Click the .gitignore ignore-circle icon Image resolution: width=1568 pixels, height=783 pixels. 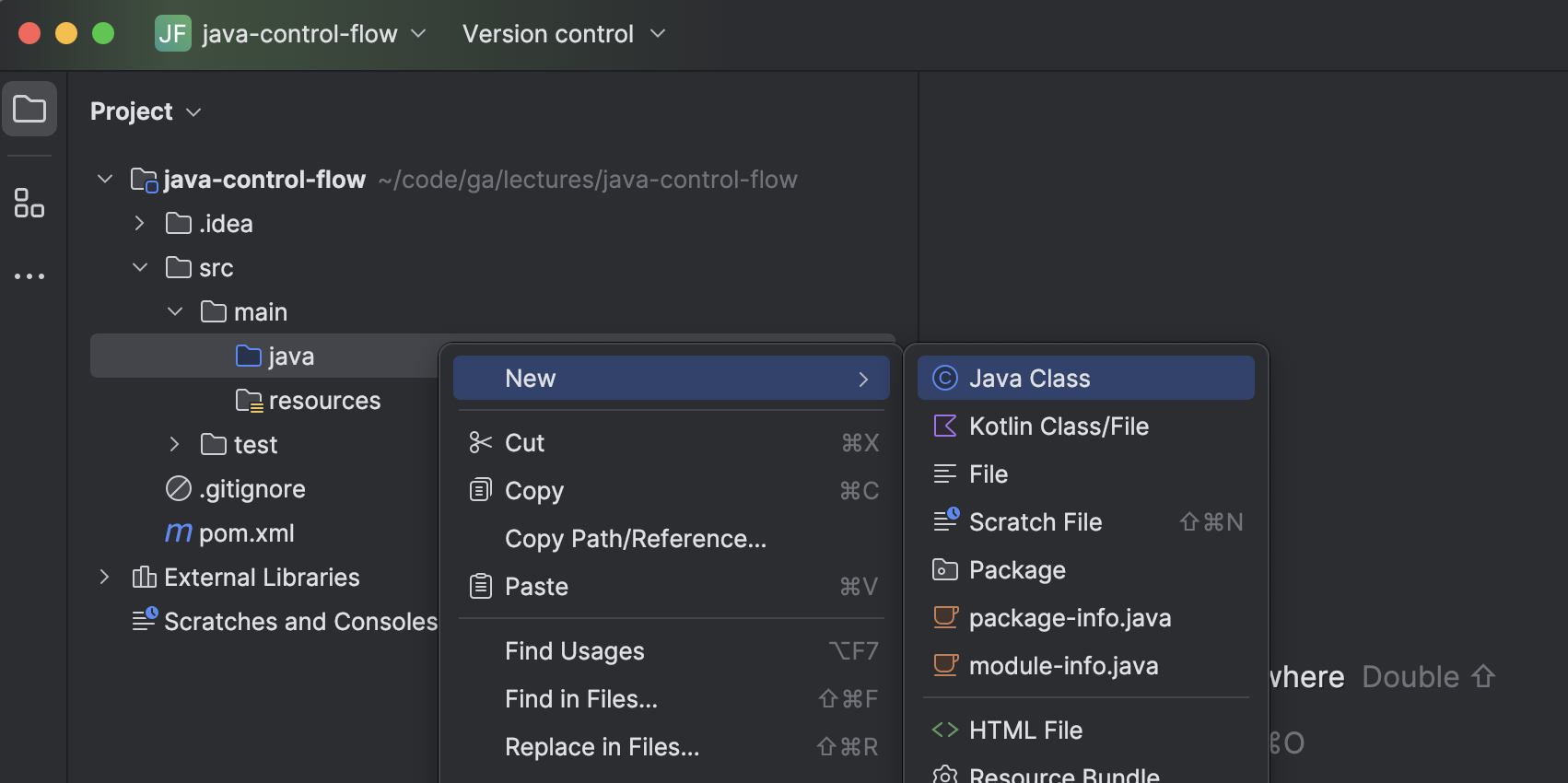179,488
